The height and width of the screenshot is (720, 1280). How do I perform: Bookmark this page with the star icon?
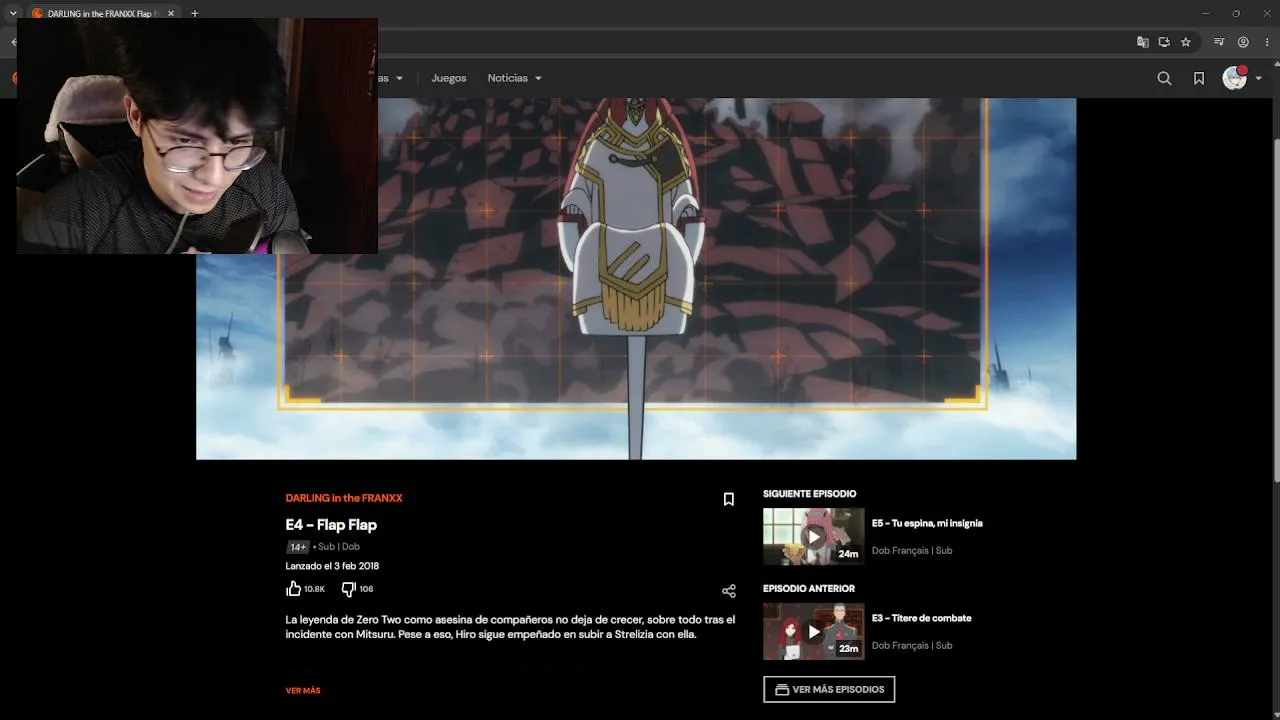[x=1186, y=42]
